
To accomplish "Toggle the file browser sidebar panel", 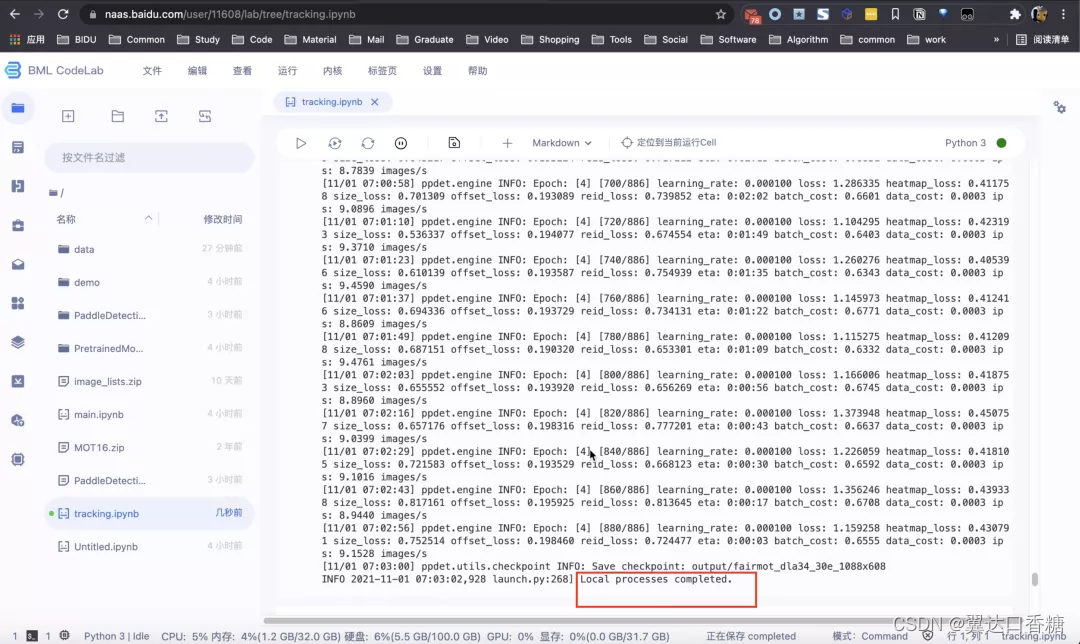I will point(18,108).
